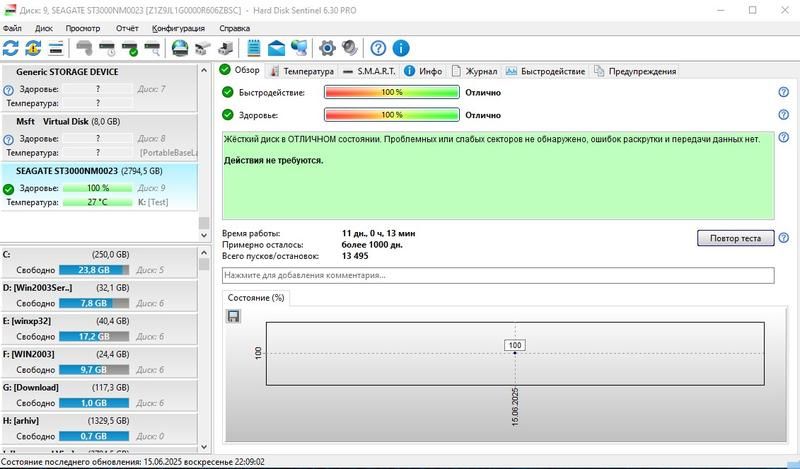Select the H: [arhiv] partition
This screenshot has width=800, height=469.
(x=98, y=429)
